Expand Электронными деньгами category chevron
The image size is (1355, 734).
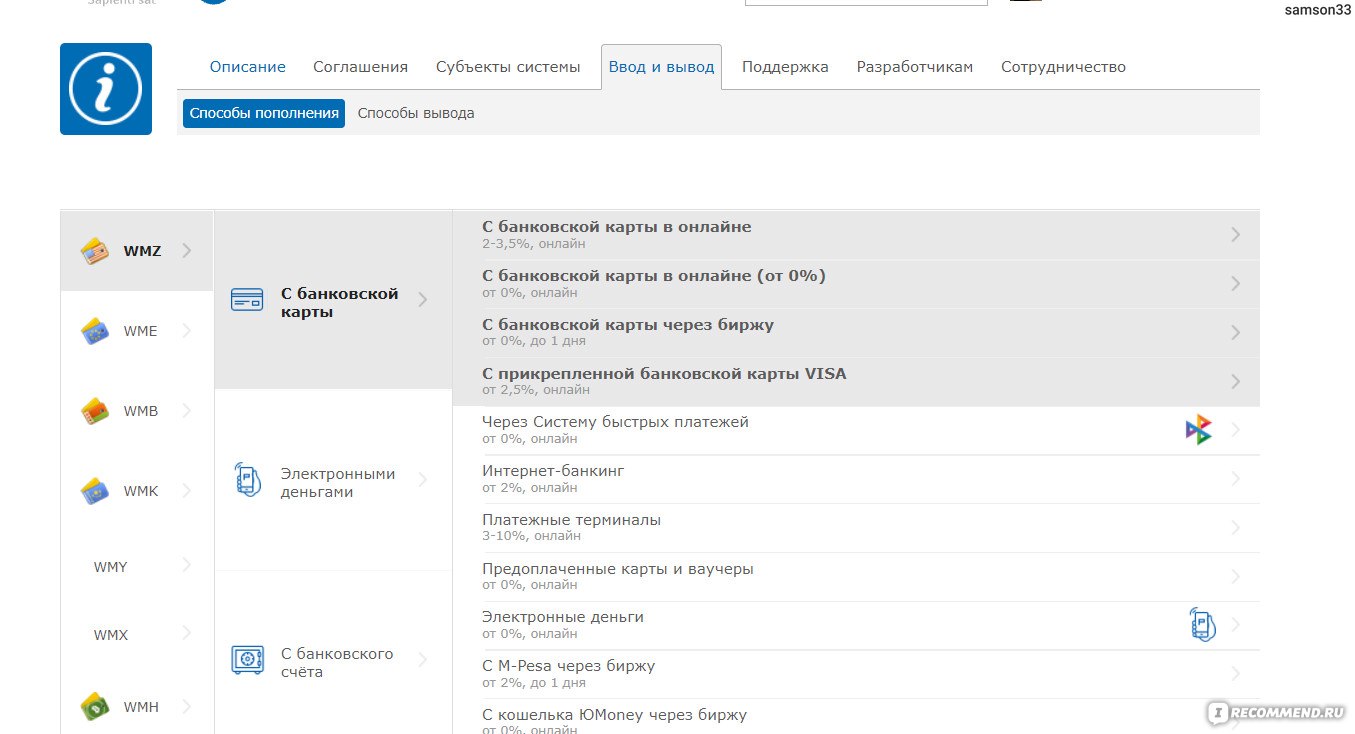tap(423, 480)
